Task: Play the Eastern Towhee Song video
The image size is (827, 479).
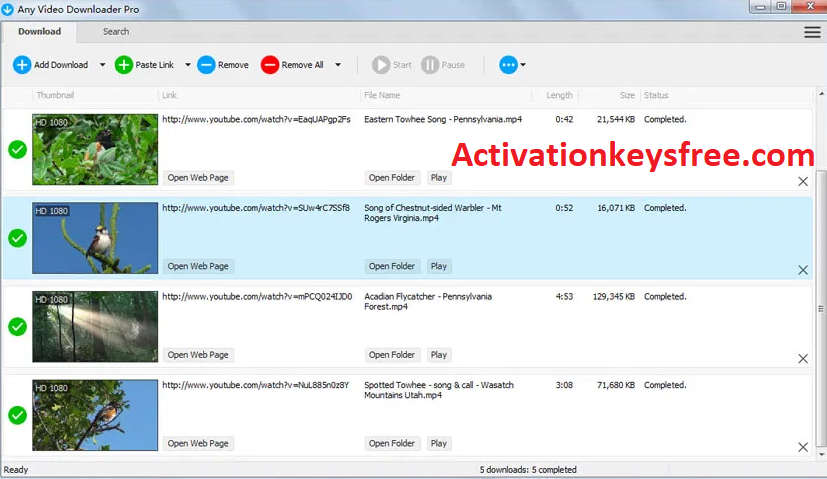Action: [438, 178]
